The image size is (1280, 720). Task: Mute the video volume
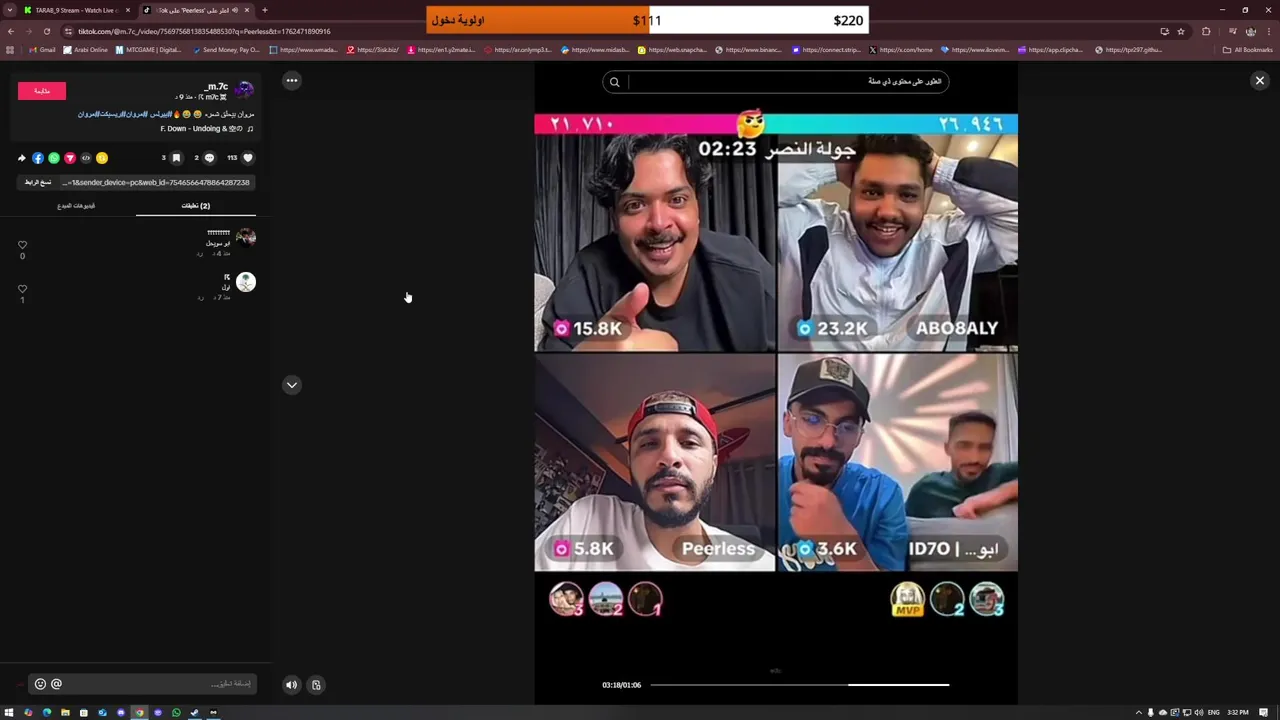[291, 685]
